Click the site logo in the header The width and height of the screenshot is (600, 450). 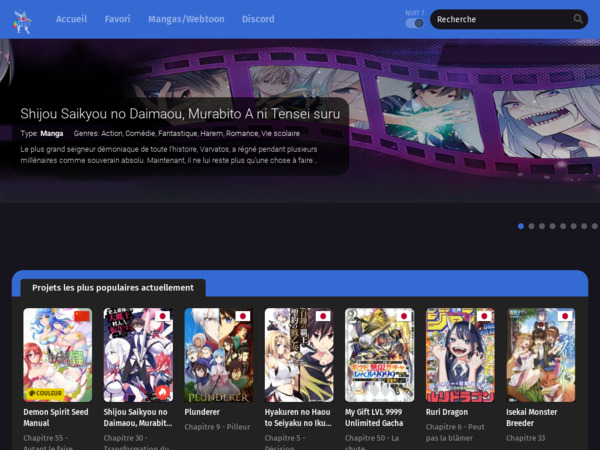point(23,22)
